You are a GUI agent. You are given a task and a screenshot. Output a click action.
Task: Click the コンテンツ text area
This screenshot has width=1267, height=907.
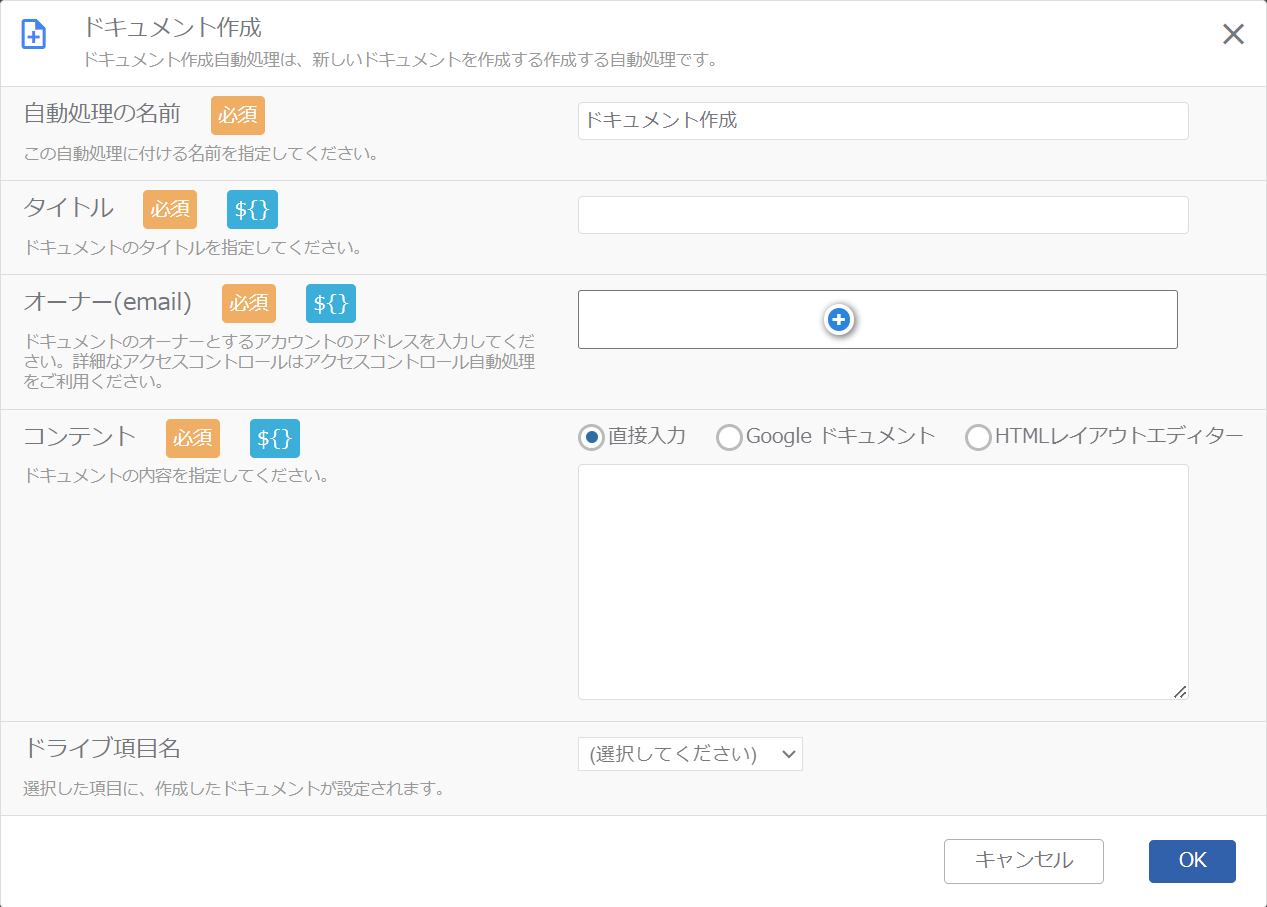pos(883,582)
